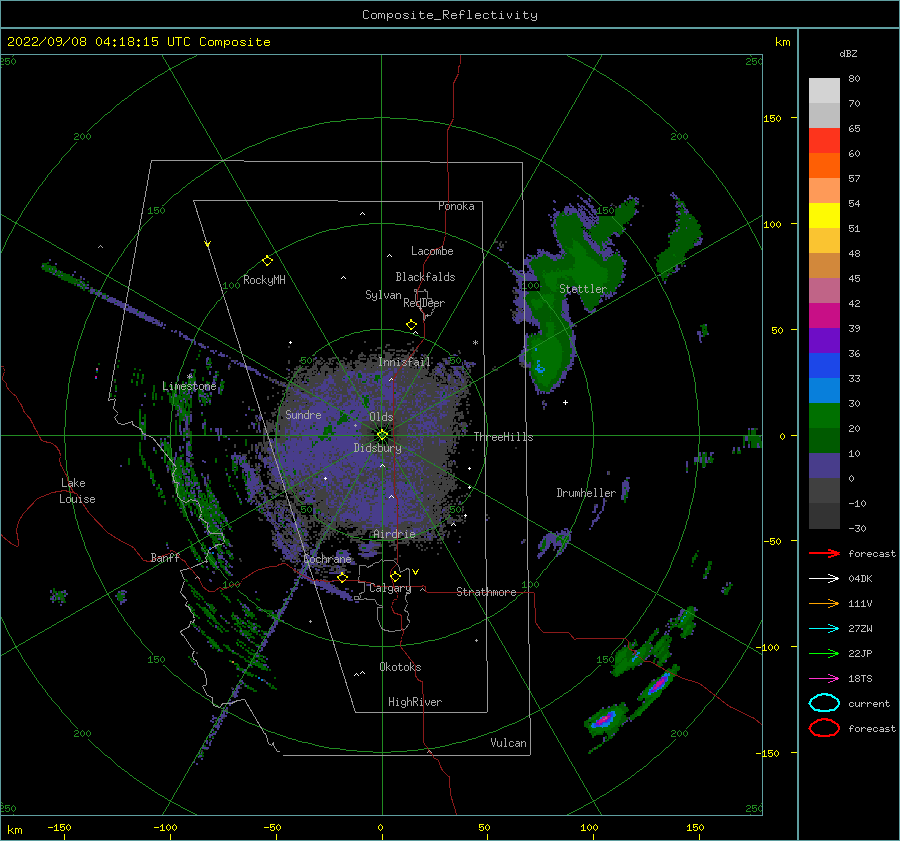Click the Banff label
900x841 pixels.
pos(165,557)
